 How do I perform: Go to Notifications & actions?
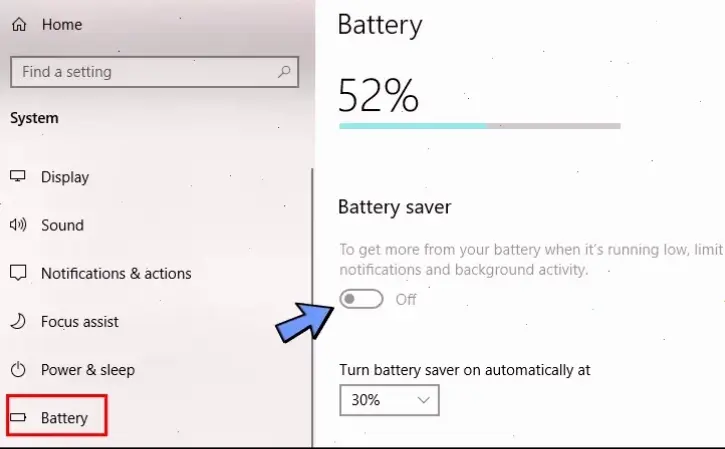(116, 273)
